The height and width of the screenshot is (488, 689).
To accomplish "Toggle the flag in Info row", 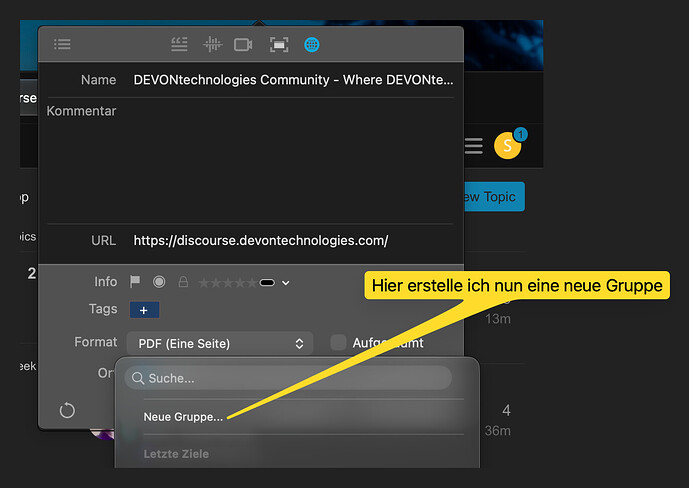I will coord(135,281).
